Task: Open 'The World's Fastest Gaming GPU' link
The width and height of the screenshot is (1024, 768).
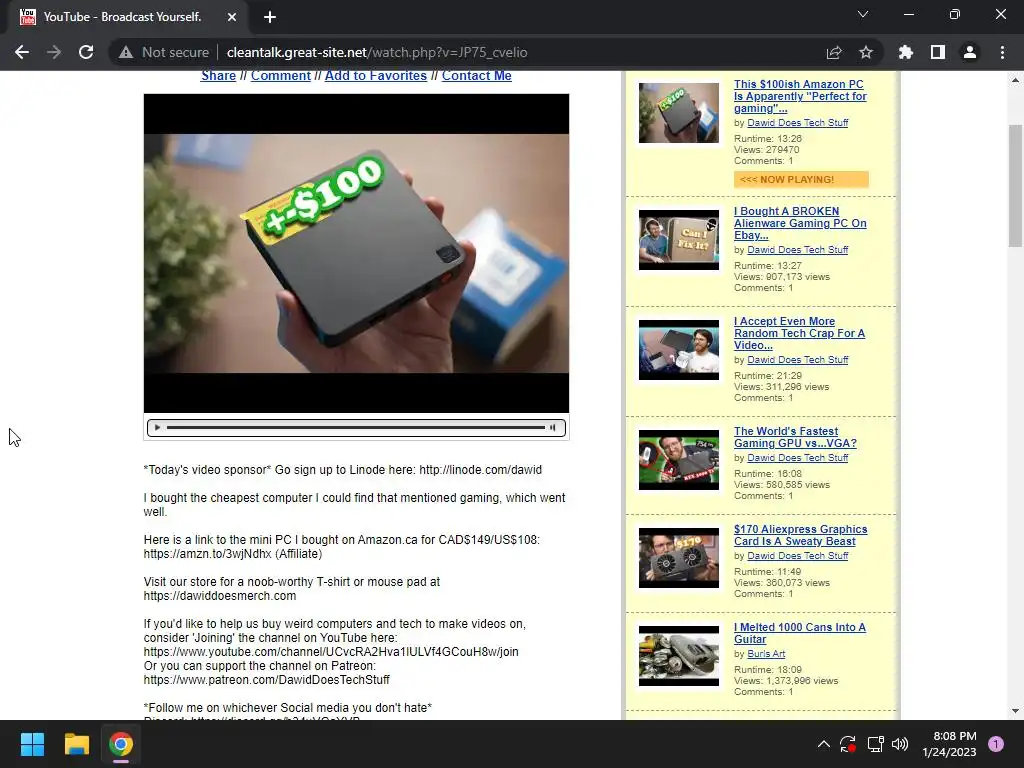Action: (x=795, y=437)
